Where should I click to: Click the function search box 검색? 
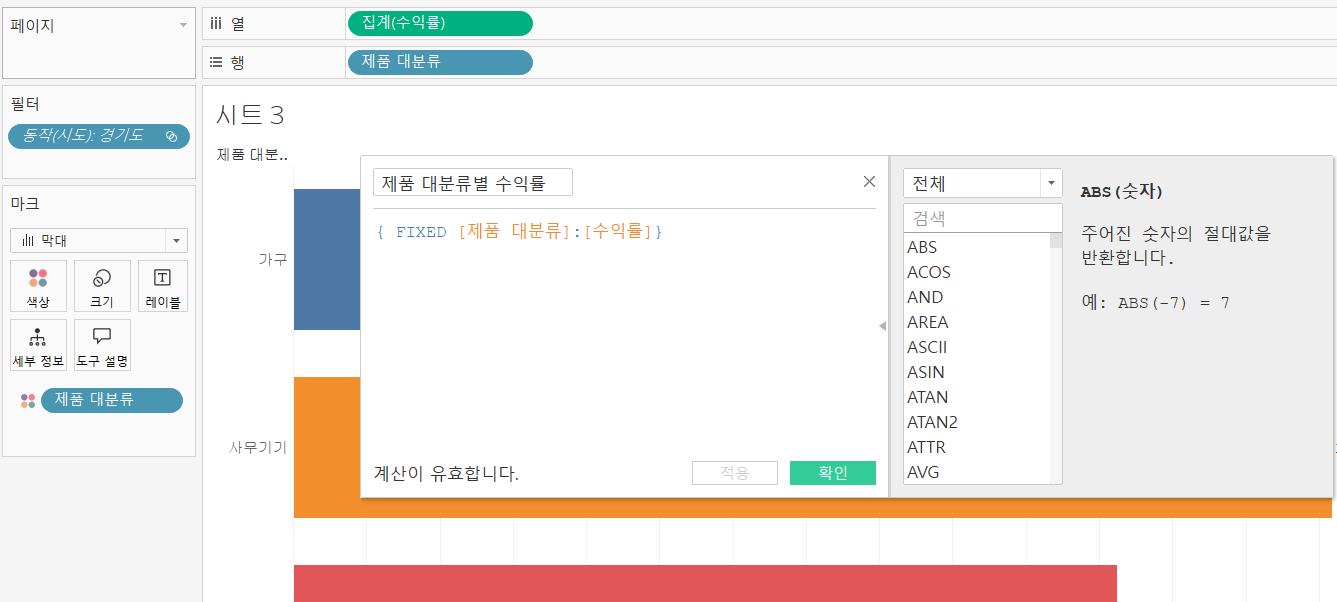[x=982, y=217]
